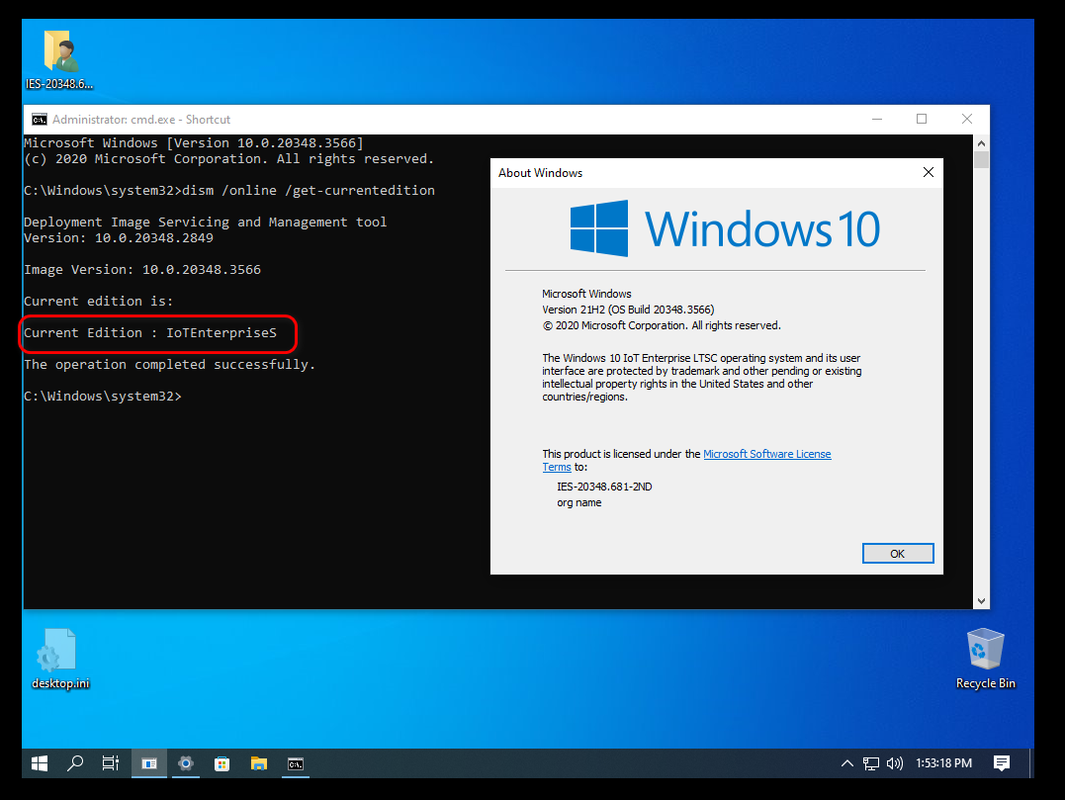The width and height of the screenshot is (1065, 800).
Task: Open the IES-20348.6... user folder desktop icon
Action: 60,60
